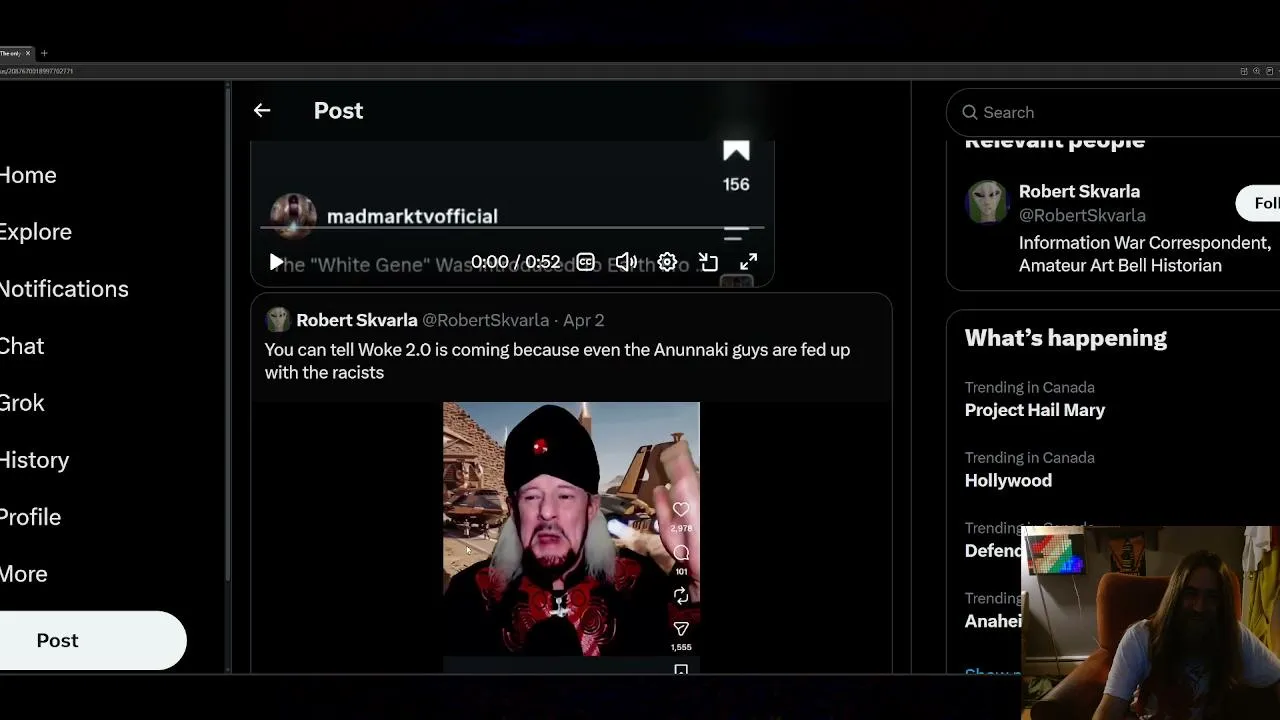
Task: Open Robert Skvarla's avatar in quoted post
Action: coord(277,320)
